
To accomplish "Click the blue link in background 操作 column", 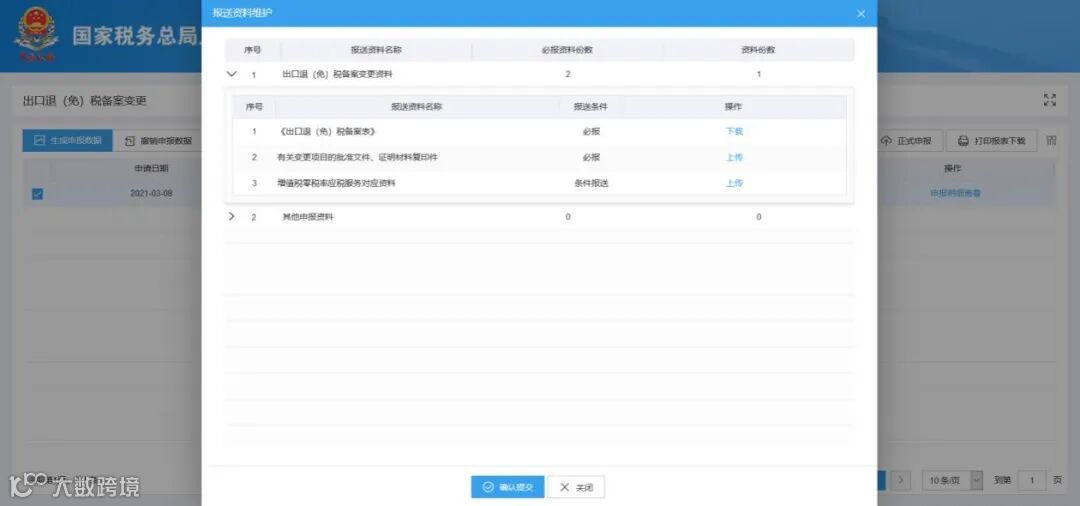I will [x=955, y=193].
